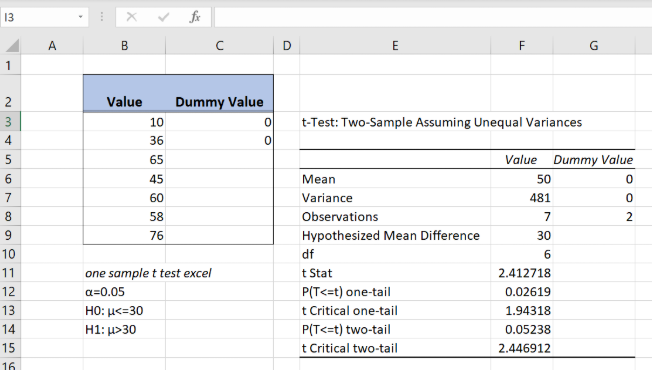Select column E header

(395, 46)
